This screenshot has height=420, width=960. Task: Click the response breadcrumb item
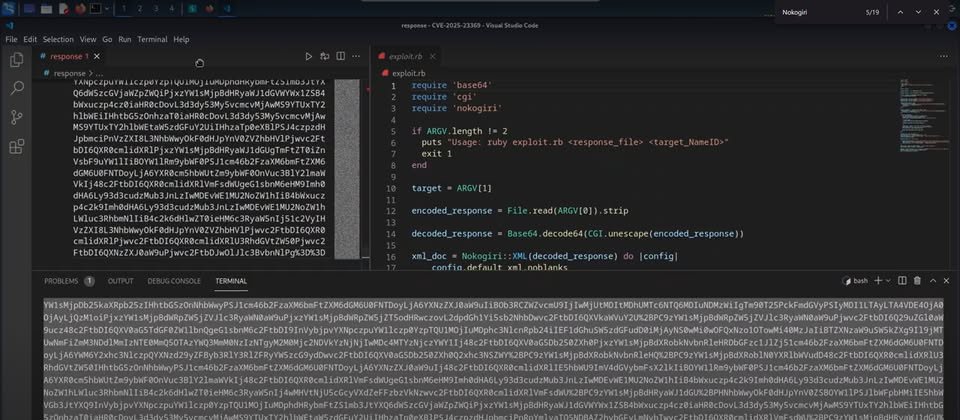click(x=70, y=73)
